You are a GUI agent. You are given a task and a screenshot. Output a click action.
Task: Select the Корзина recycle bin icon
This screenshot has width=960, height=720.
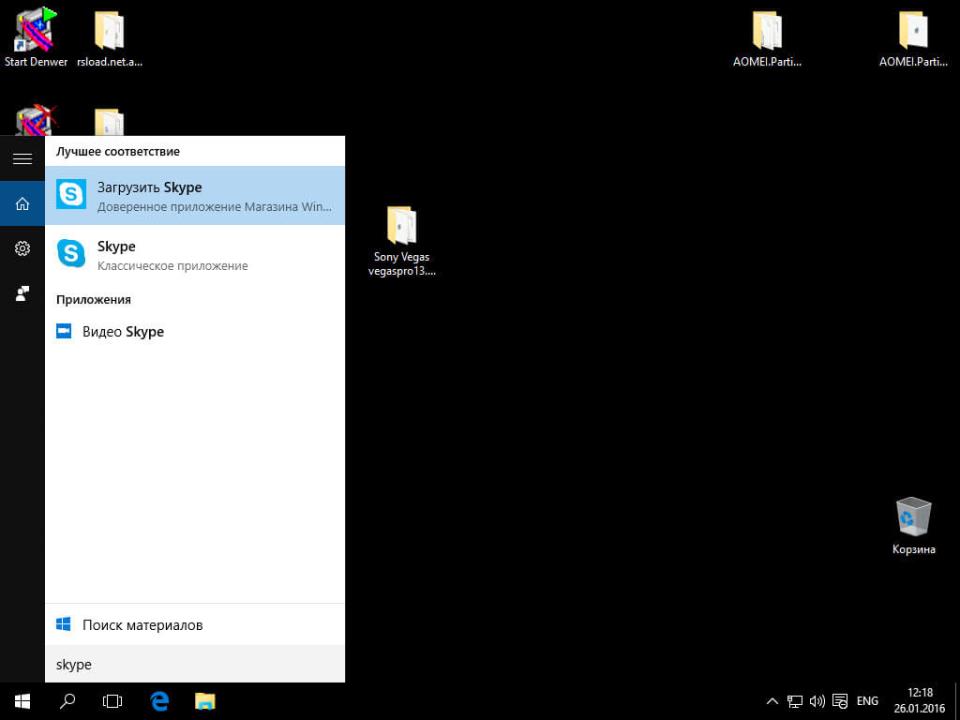913,526
